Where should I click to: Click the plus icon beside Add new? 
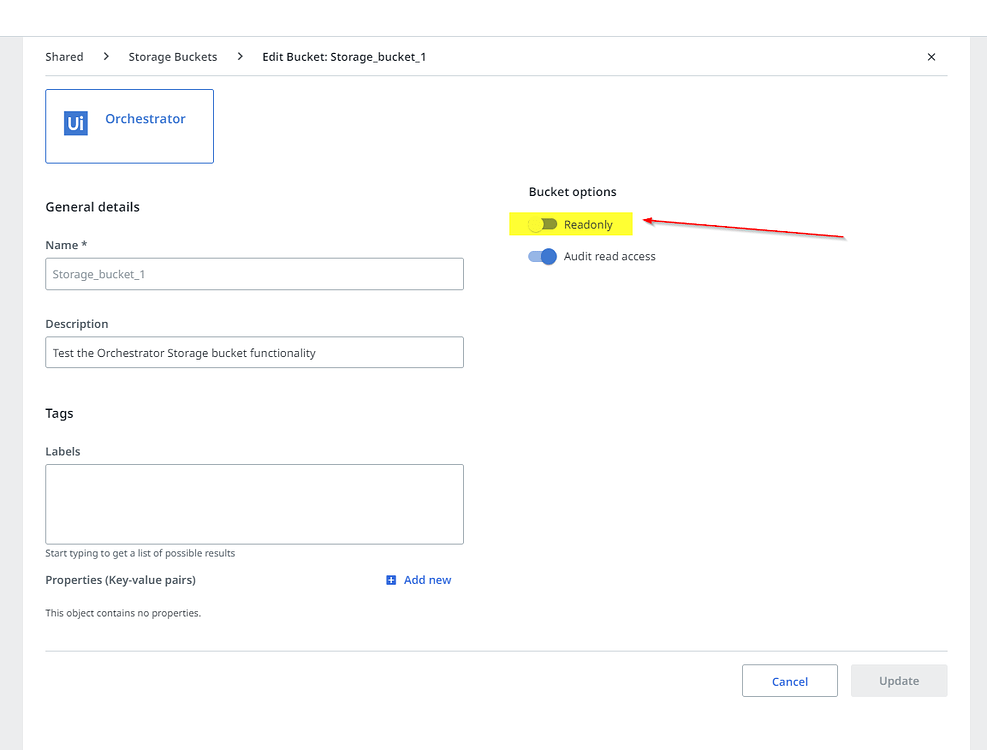391,580
